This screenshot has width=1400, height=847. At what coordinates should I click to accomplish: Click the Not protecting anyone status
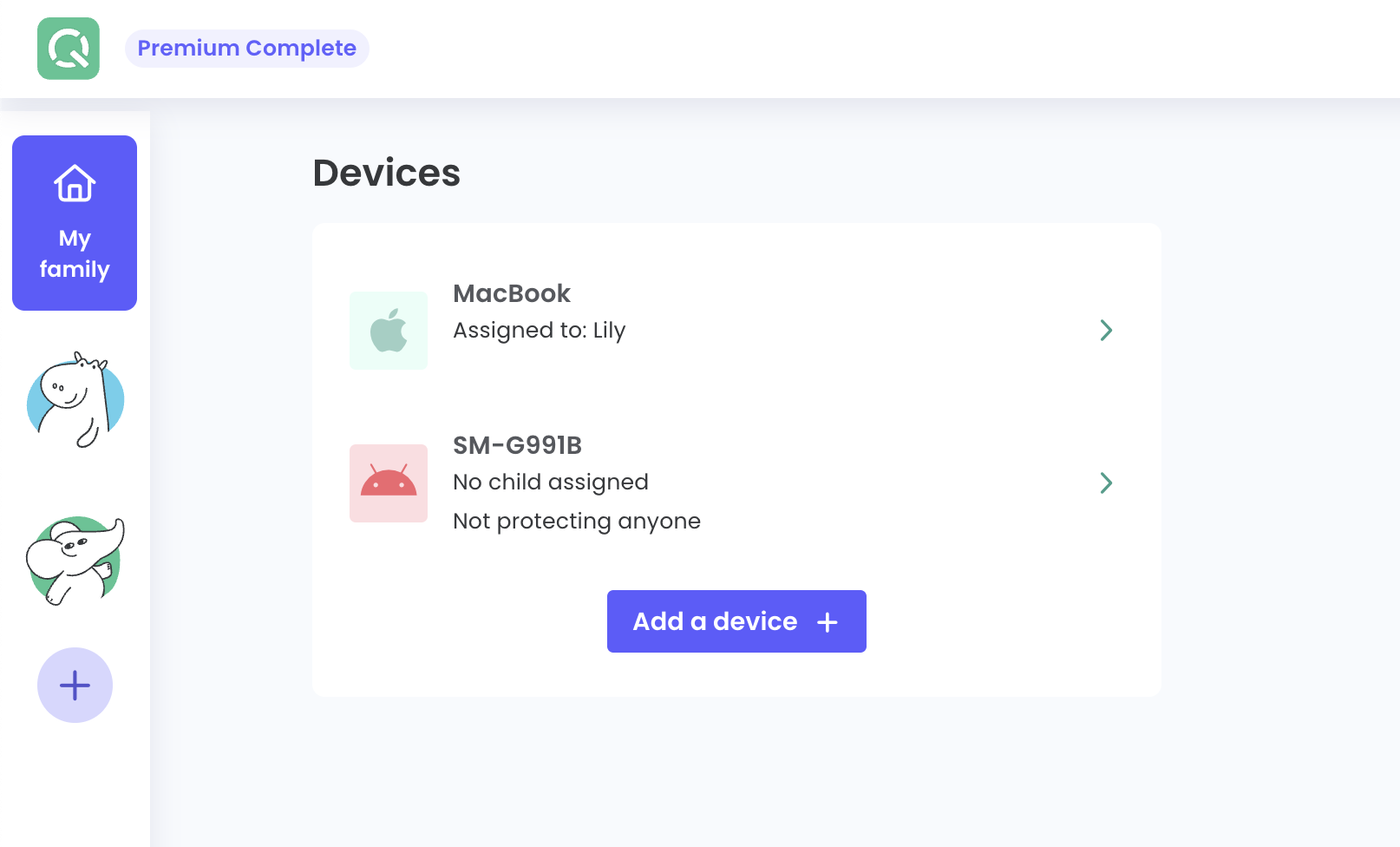click(577, 522)
